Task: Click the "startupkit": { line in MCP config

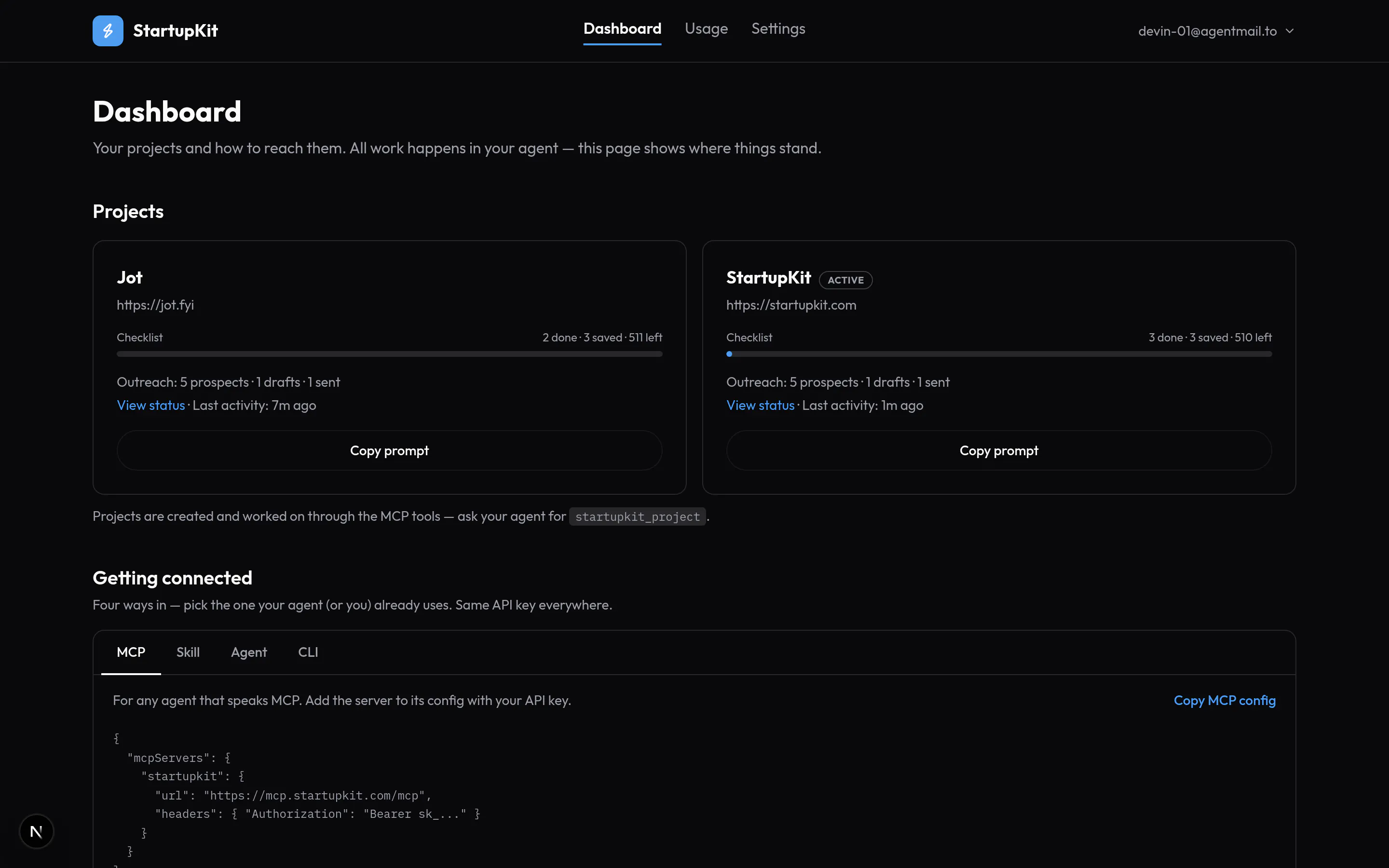Action: 193,777
